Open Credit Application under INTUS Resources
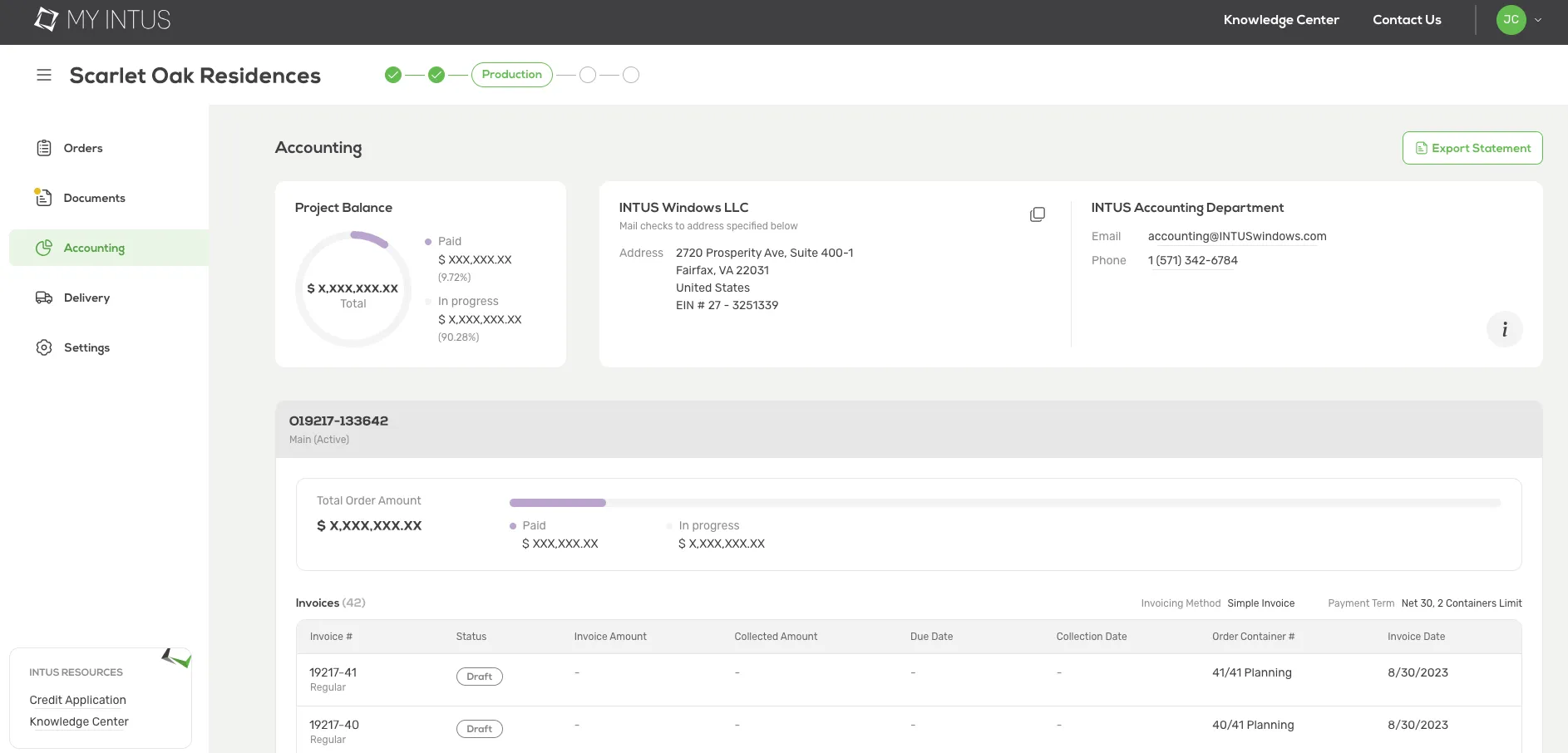 coord(77,699)
